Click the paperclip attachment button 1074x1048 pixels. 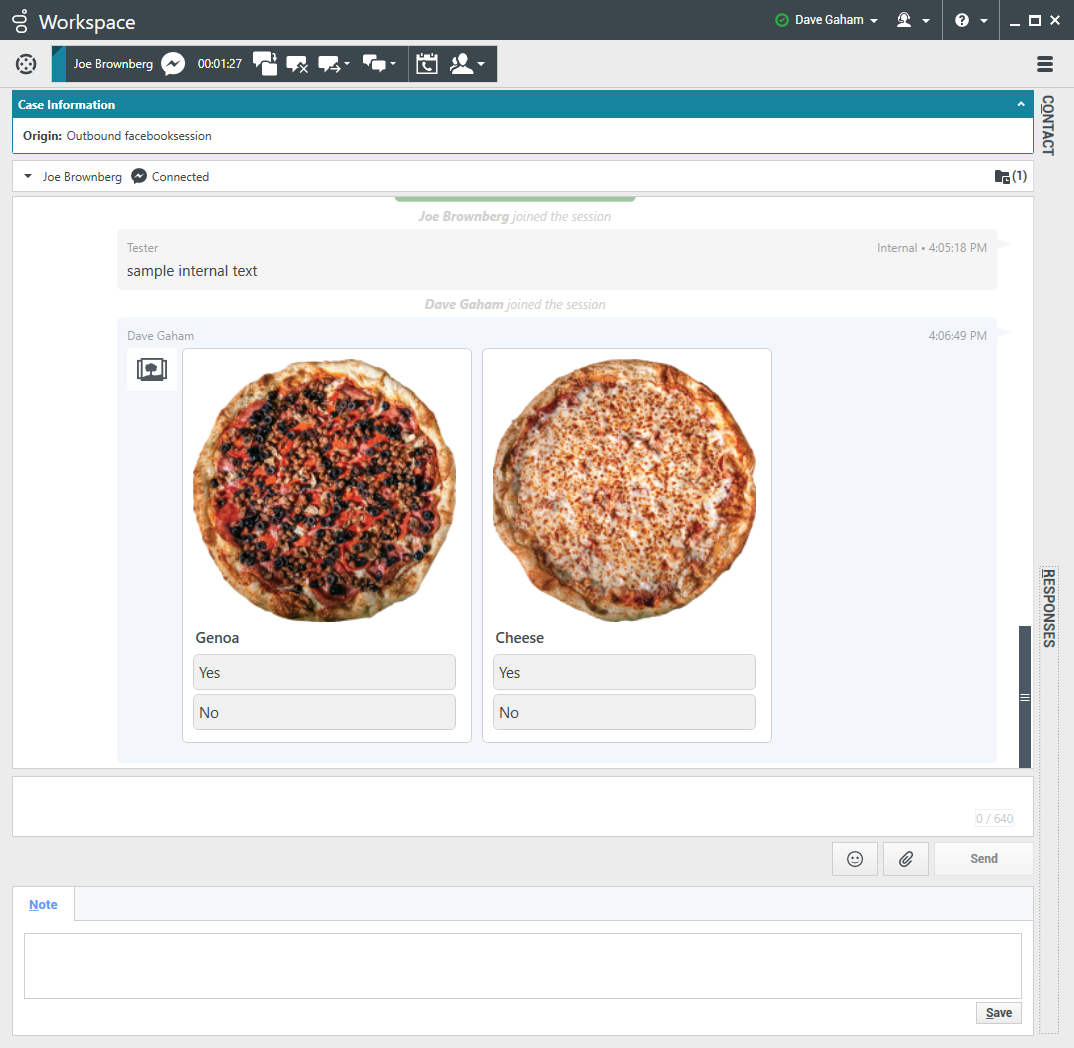pyautogui.click(x=905, y=859)
